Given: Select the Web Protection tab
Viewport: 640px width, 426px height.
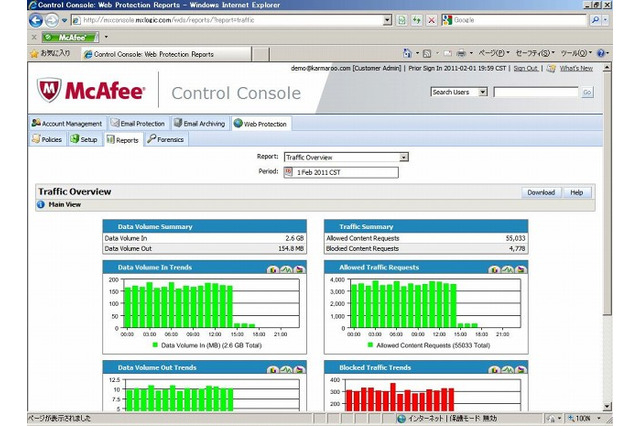Looking at the screenshot, I should tap(260, 124).
